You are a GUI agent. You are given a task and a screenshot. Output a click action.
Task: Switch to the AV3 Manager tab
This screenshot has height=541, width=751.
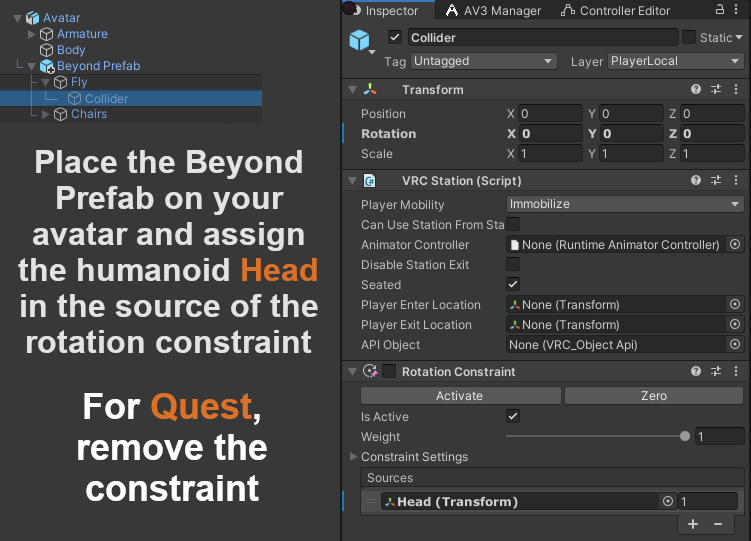(492, 10)
